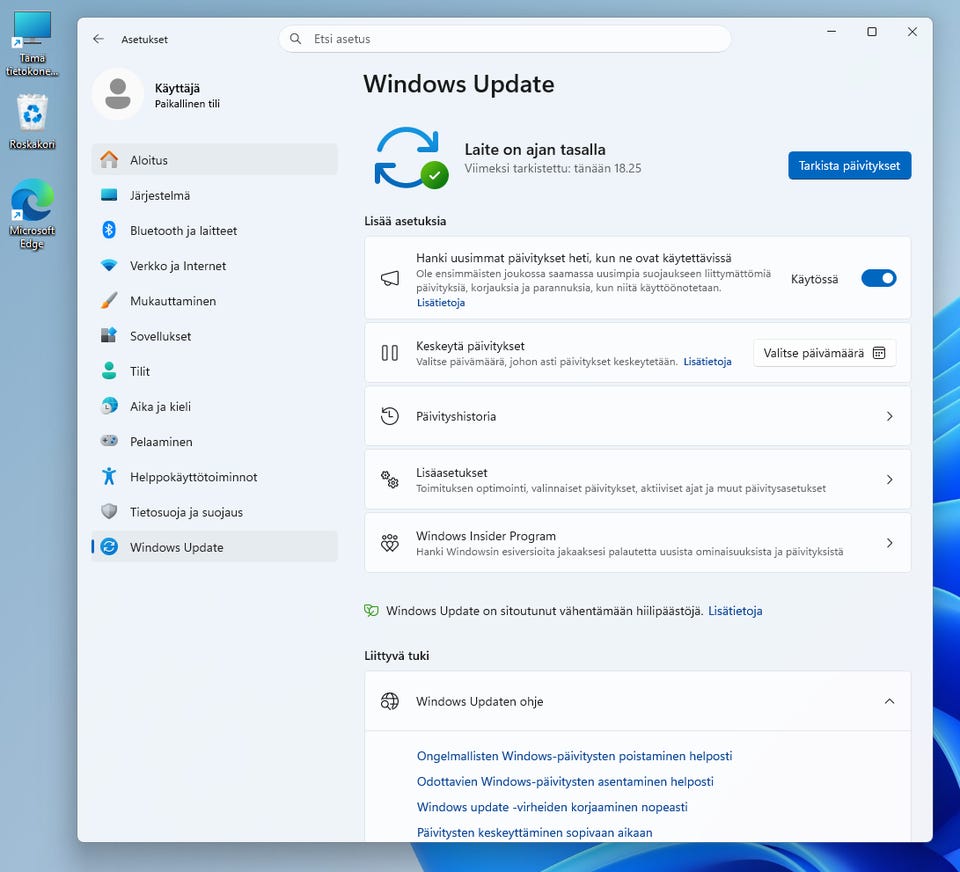This screenshot has height=872, width=960.
Task: Click the Tietosuoja ja suojaus shield icon
Action: click(x=109, y=511)
